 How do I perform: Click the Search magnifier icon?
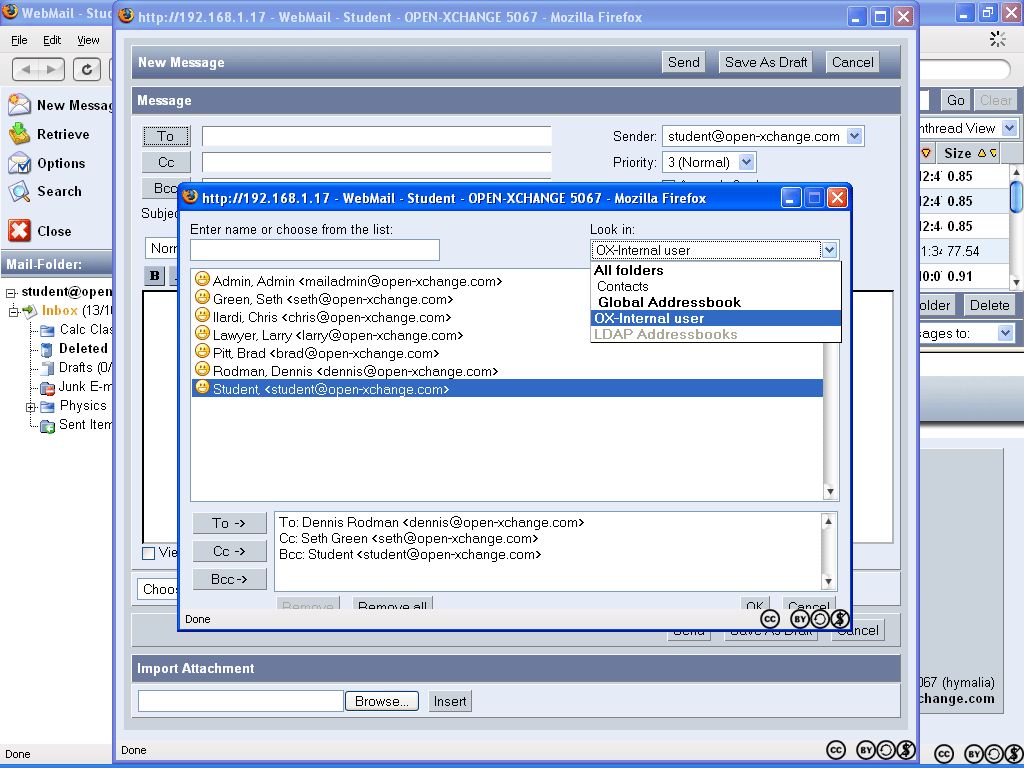pos(19,191)
